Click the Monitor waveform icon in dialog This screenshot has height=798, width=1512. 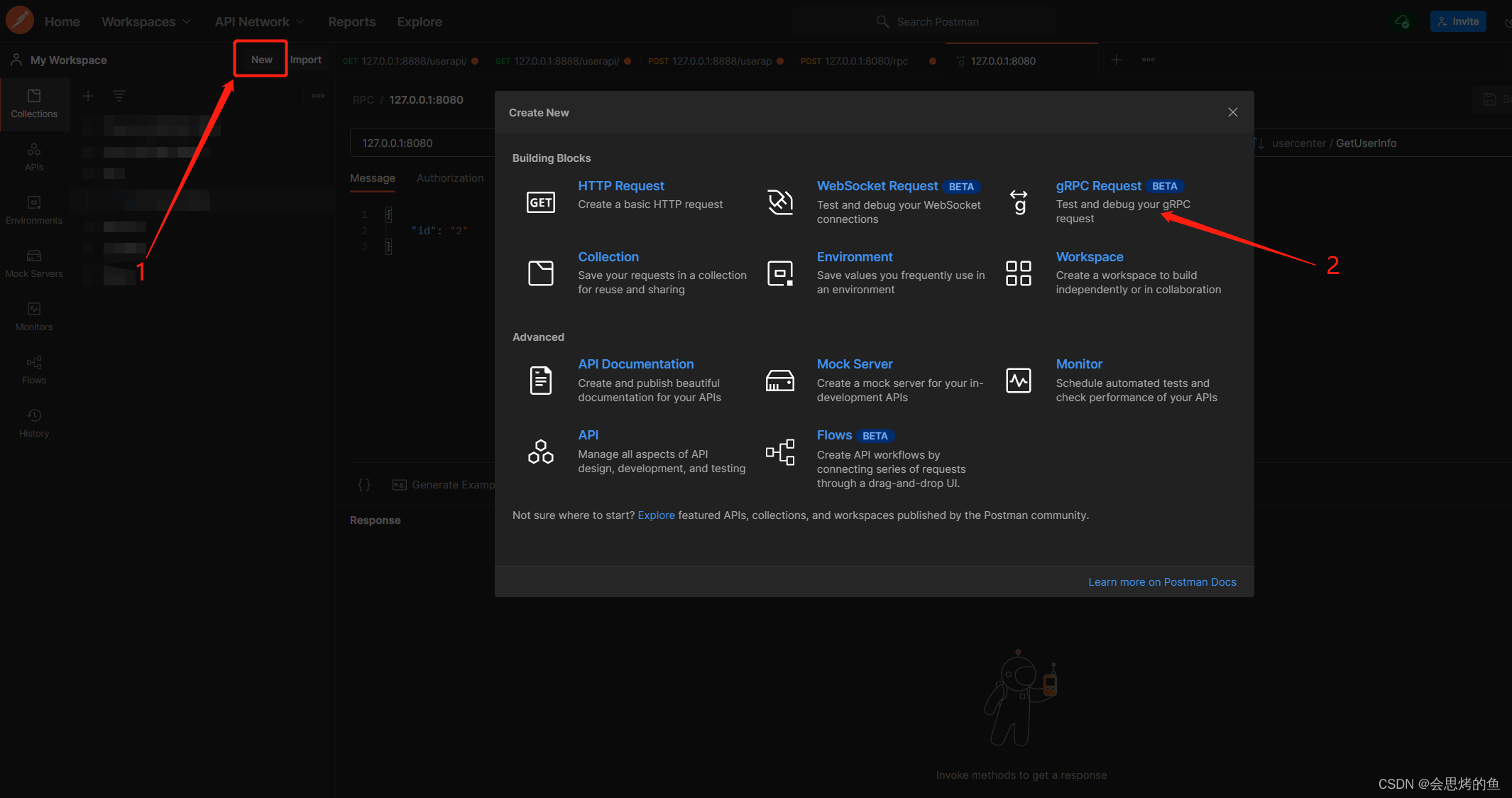click(1019, 381)
